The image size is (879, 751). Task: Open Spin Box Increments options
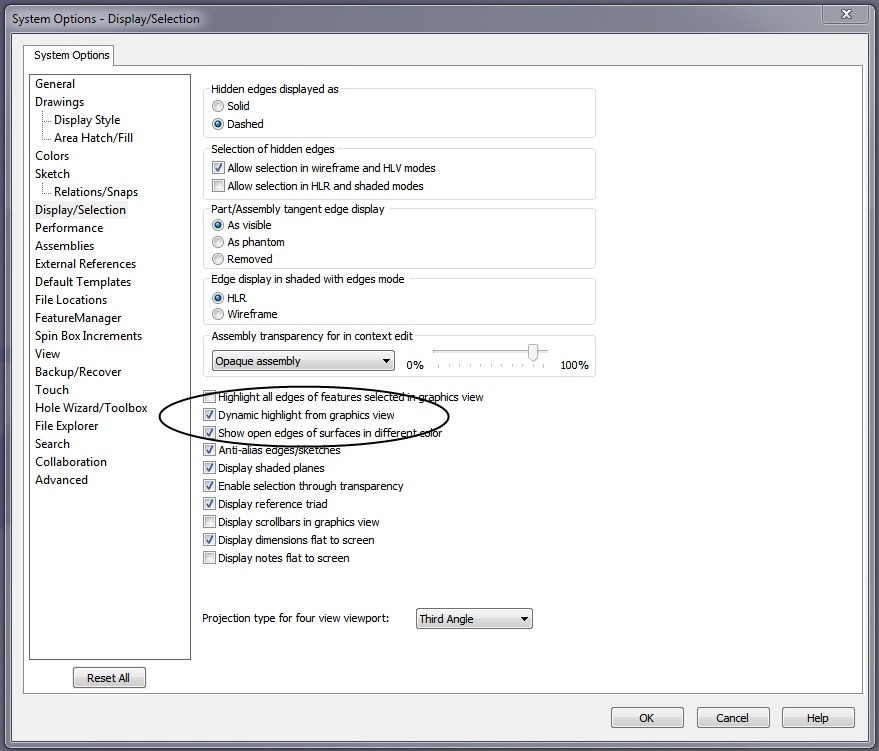89,336
